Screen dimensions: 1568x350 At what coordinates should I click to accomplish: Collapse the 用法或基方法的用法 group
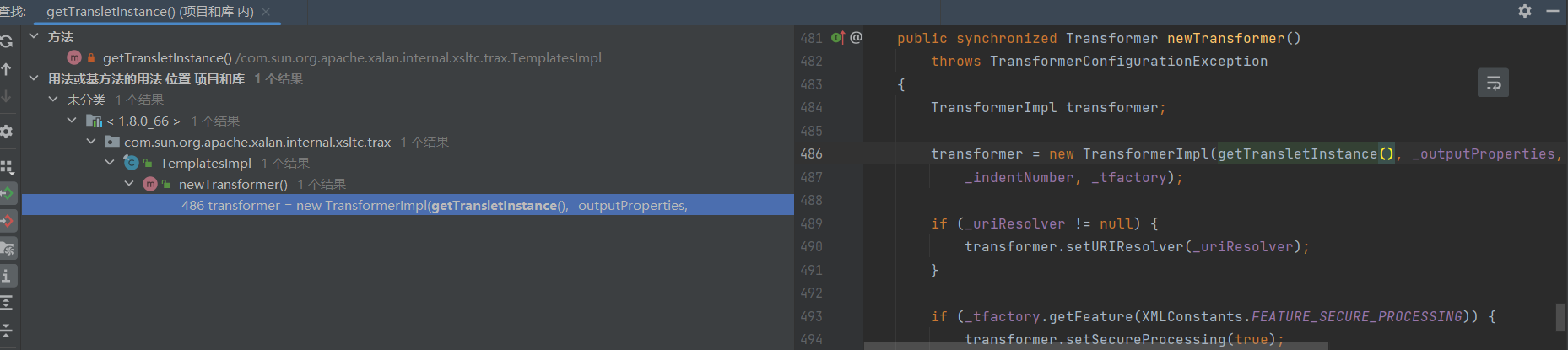click(34, 78)
